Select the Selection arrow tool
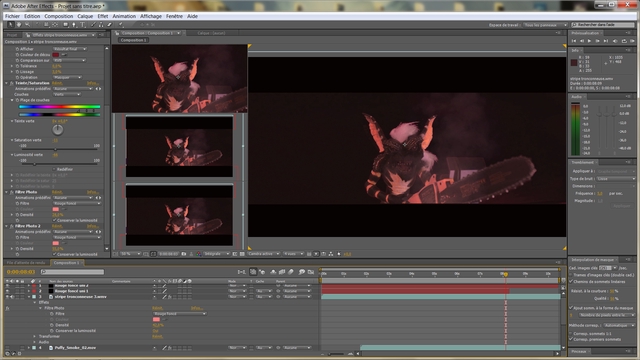 click(11, 24)
